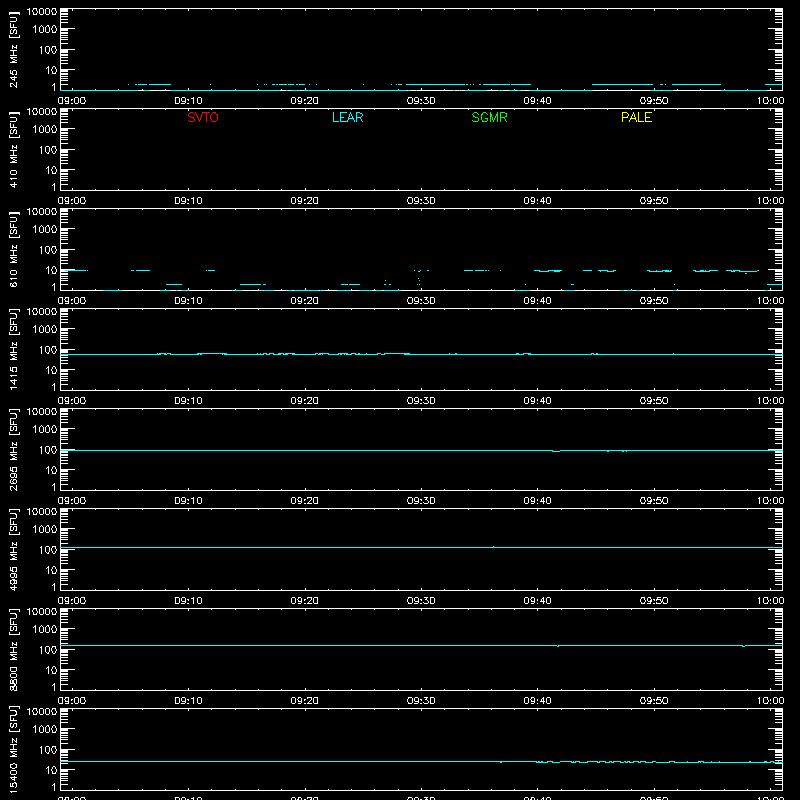Image resolution: width=800 pixels, height=800 pixels.
Task: Click the red SVTO station label
Action: point(203,117)
